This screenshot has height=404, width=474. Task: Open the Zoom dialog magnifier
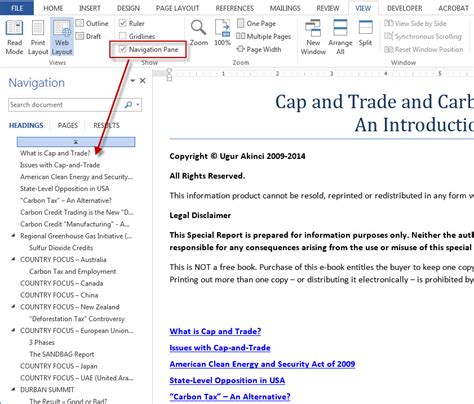click(x=199, y=33)
